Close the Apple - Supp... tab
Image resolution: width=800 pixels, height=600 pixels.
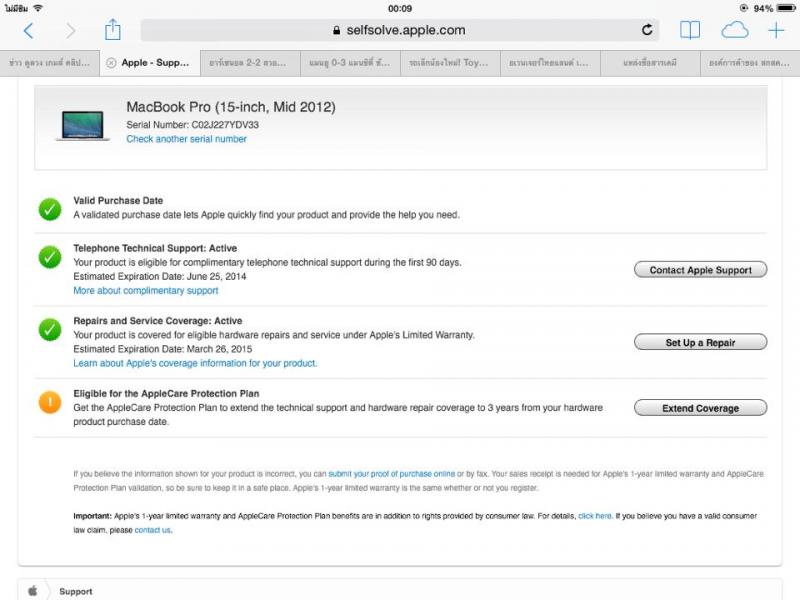click(111, 63)
